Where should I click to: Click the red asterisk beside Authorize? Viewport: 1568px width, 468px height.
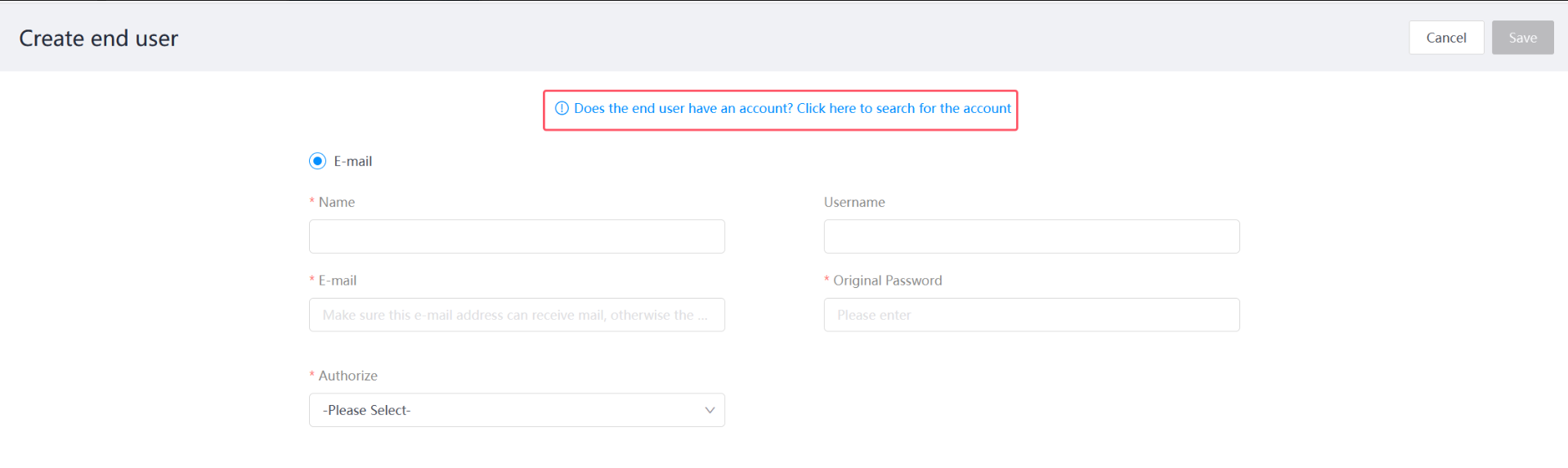click(x=311, y=376)
